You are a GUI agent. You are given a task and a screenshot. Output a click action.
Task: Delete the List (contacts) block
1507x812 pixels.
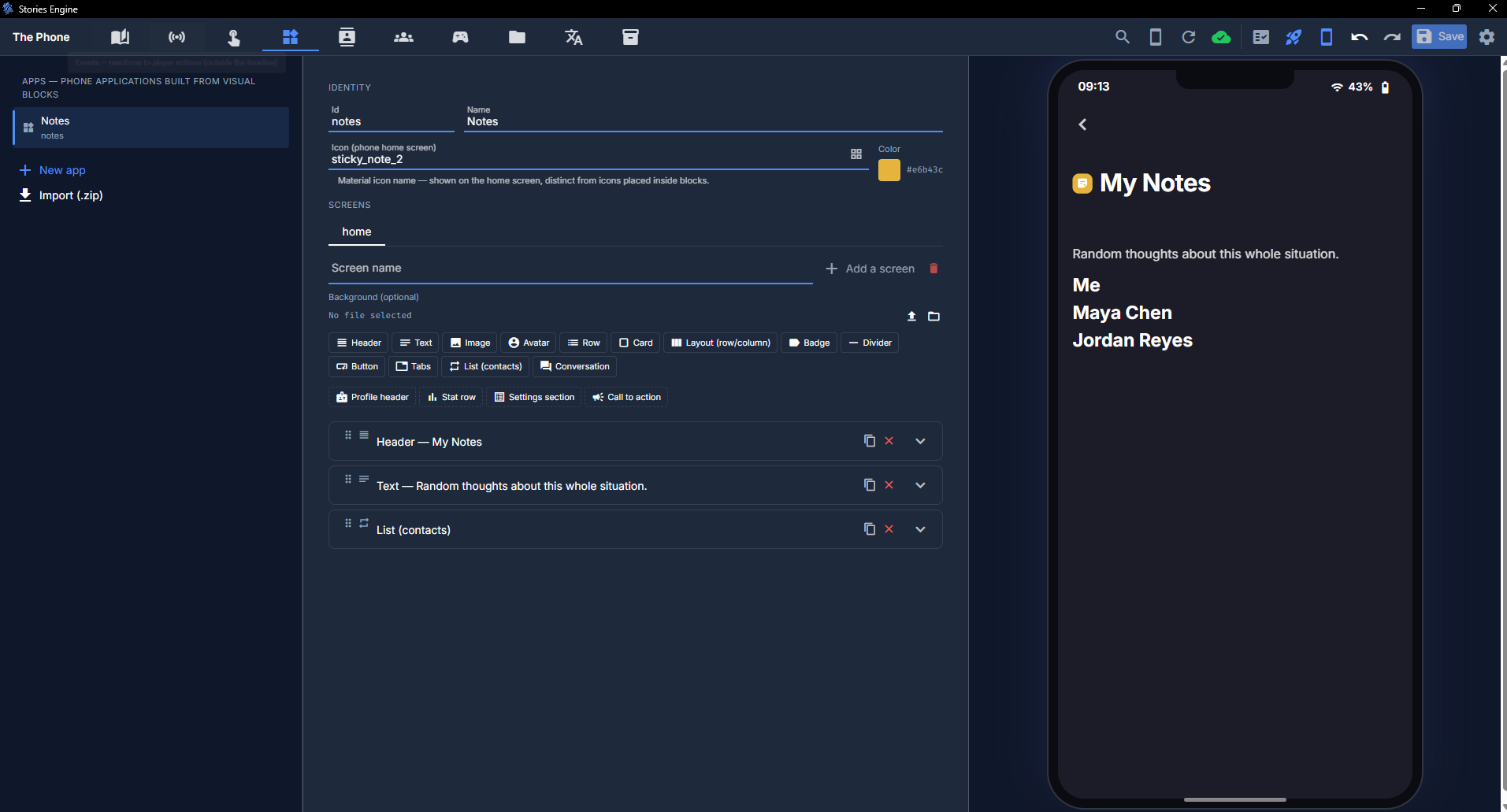[889, 529]
